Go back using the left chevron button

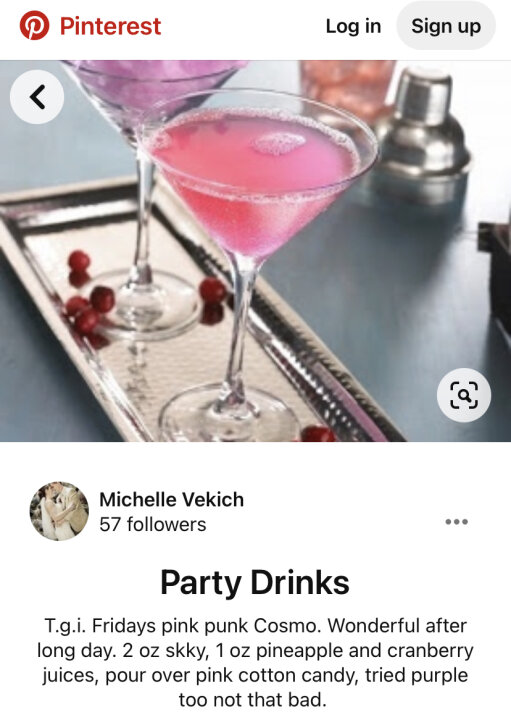pyautogui.click(x=37, y=97)
